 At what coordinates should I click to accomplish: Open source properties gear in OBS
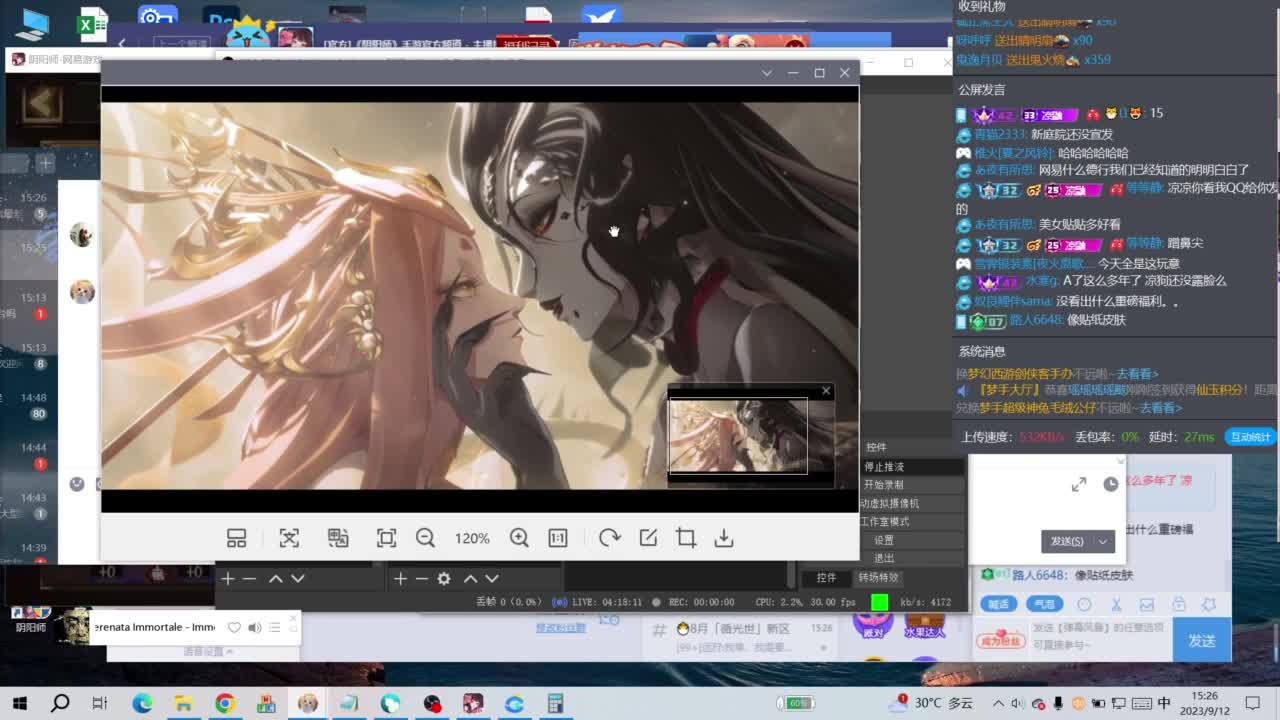pyautogui.click(x=444, y=579)
